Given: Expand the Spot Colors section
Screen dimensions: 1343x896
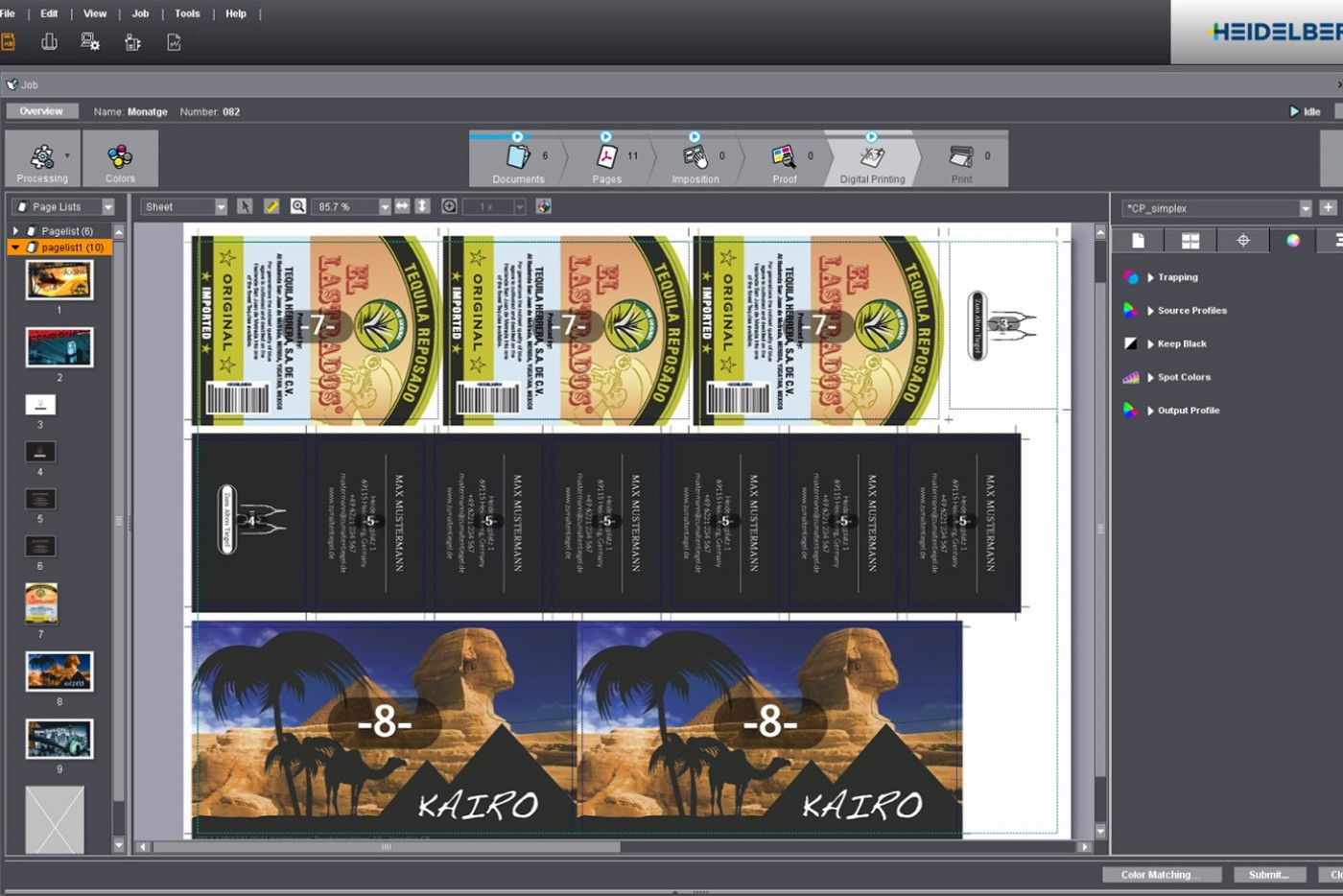Looking at the screenshot, I should [1150, 377].
